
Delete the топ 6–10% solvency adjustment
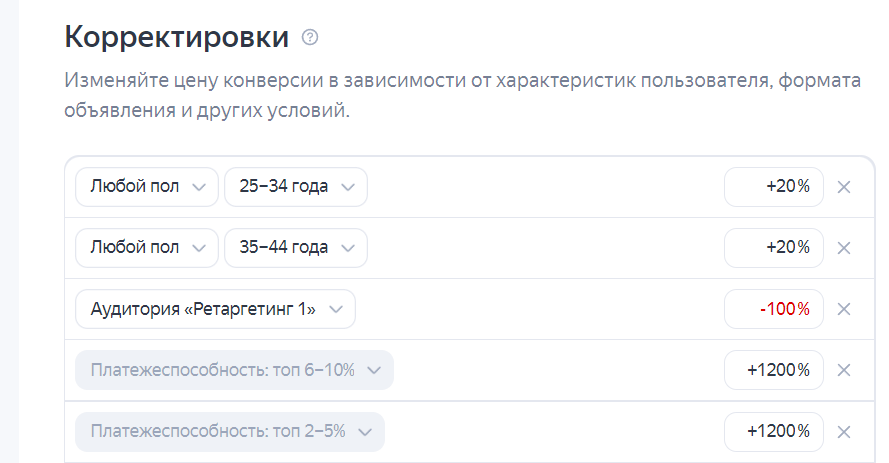tap(843, 370)
